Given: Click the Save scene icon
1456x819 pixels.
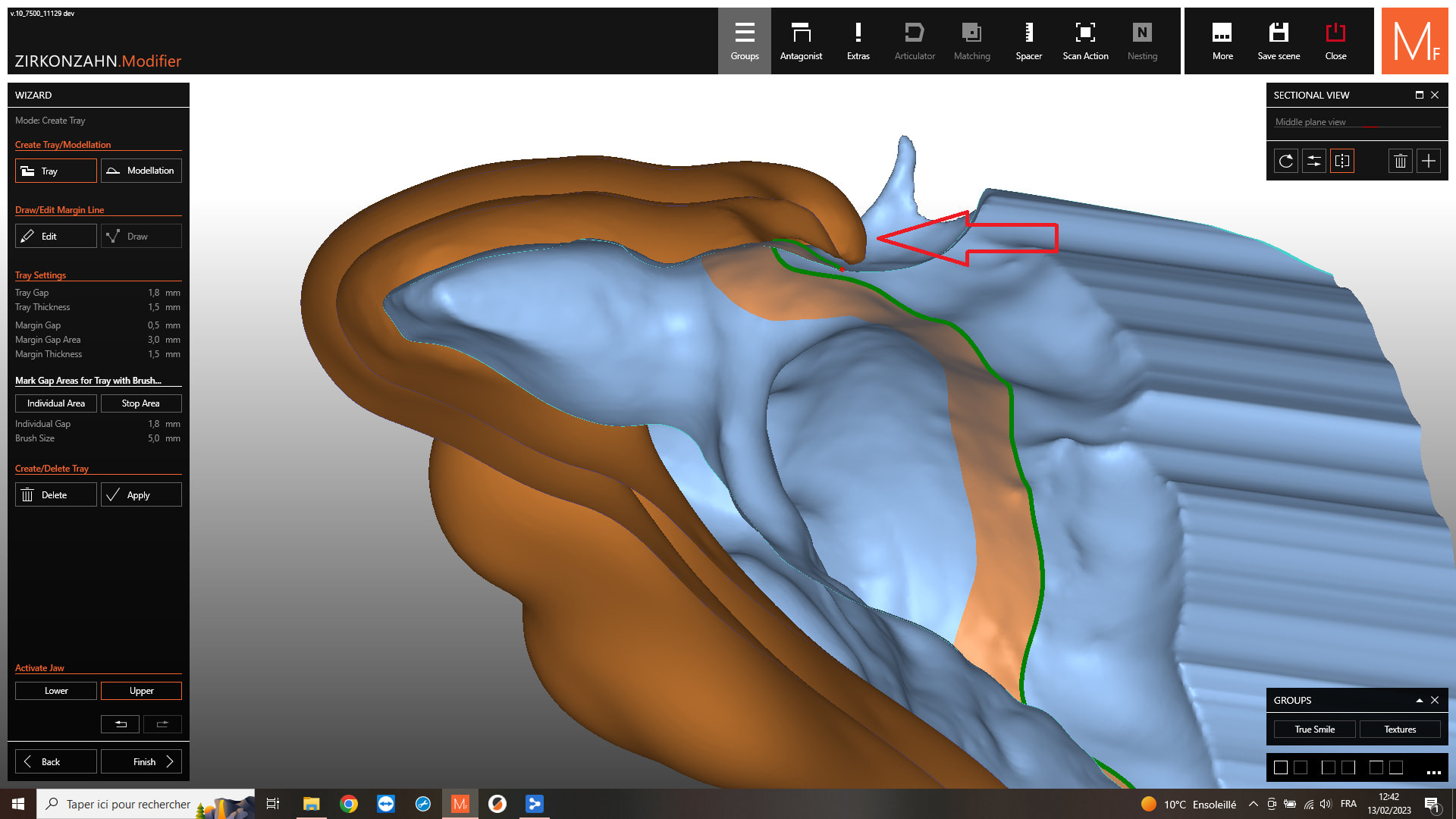Looking at the screenshot, I should [1279, 41].
